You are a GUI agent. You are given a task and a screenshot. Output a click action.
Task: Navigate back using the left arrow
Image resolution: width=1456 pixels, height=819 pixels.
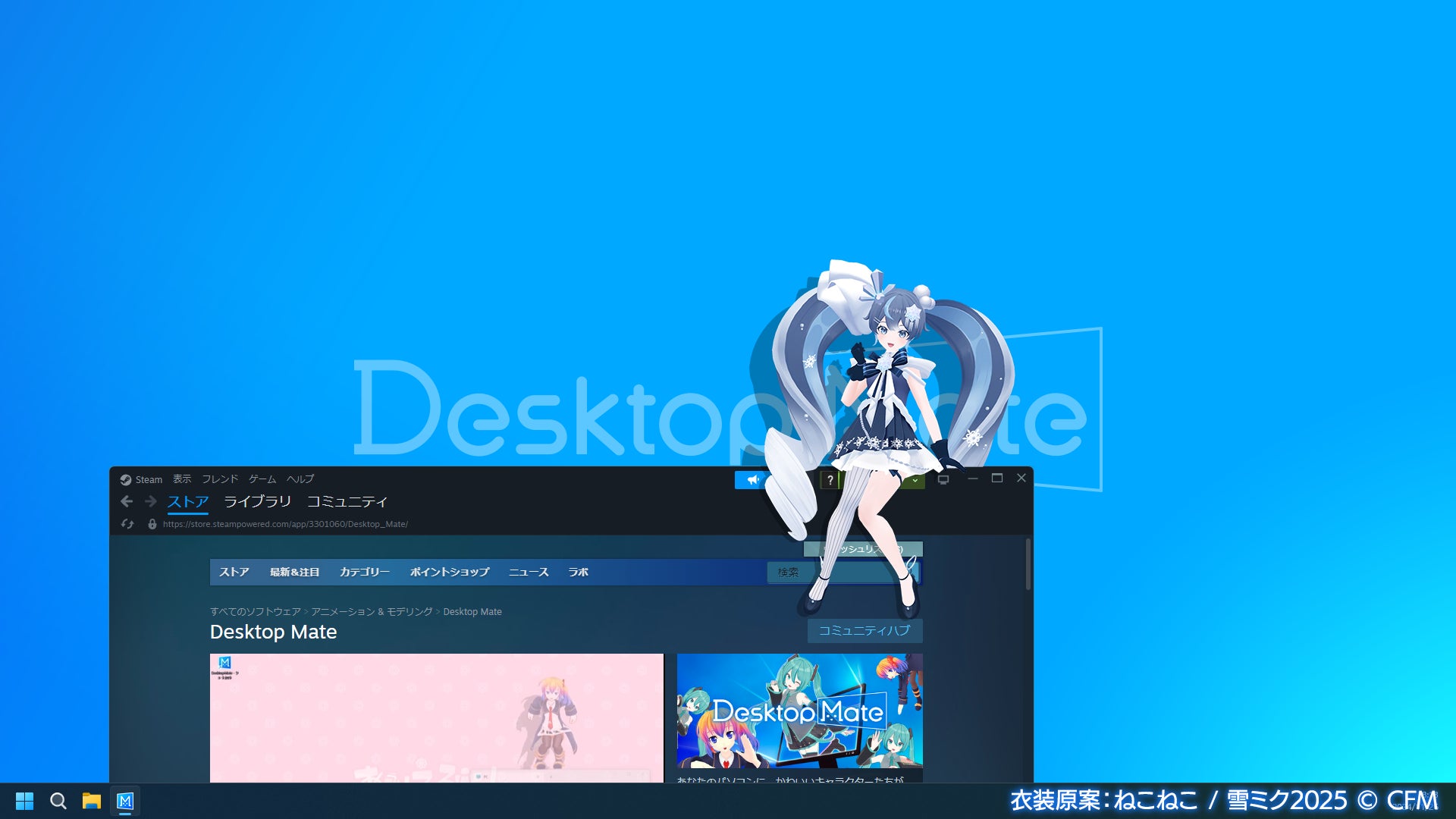pos(126,501)
